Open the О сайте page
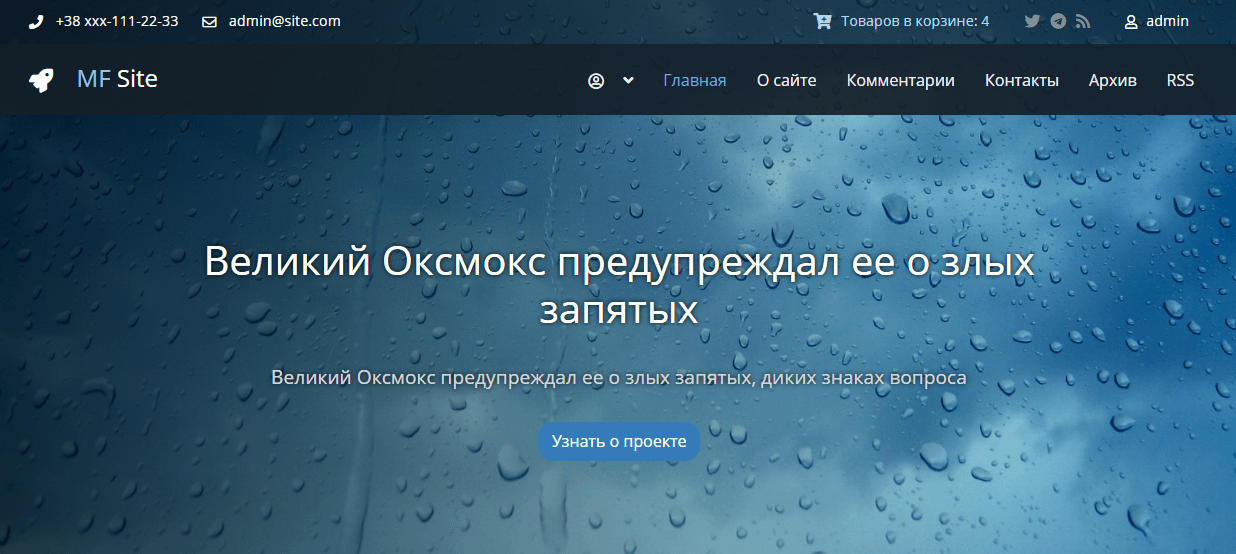Viewport: 1236px width, 554px height. click(786, 81)
